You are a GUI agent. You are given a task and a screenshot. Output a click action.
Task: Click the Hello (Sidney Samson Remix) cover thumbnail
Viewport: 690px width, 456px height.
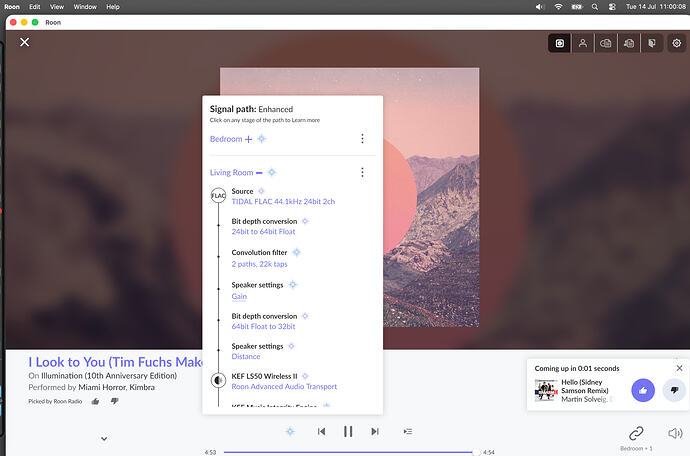point(546,390)
